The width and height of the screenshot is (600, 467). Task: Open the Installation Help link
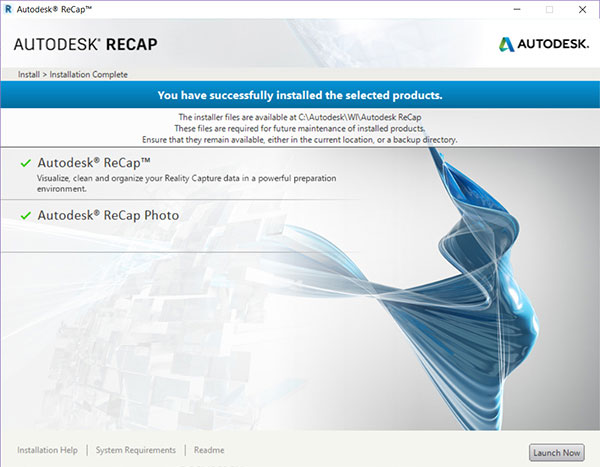47,450
